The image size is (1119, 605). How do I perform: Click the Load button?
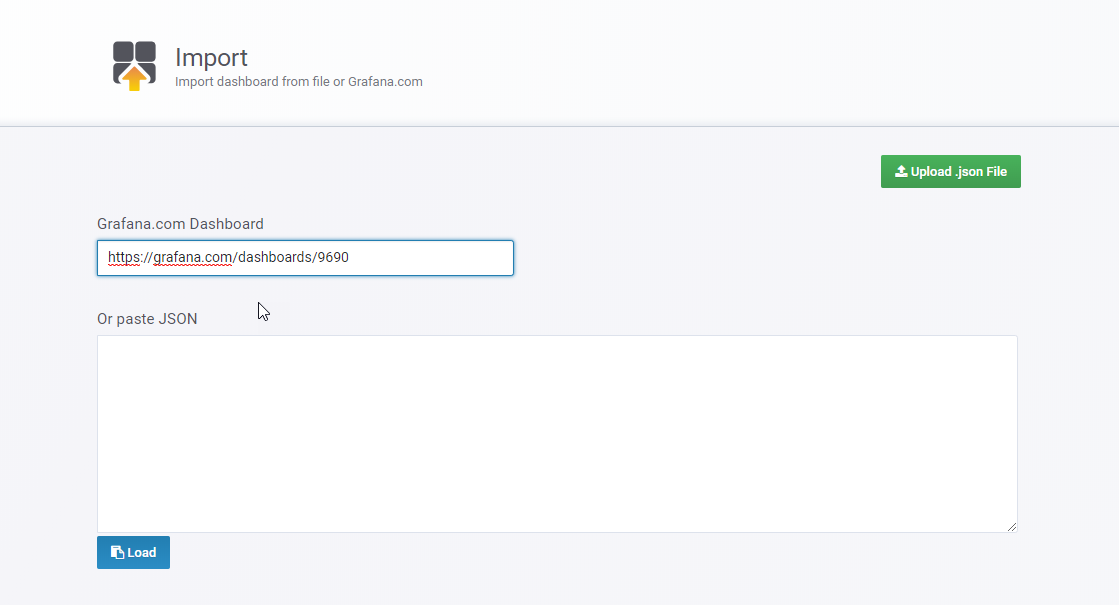[x=133, y=552]
